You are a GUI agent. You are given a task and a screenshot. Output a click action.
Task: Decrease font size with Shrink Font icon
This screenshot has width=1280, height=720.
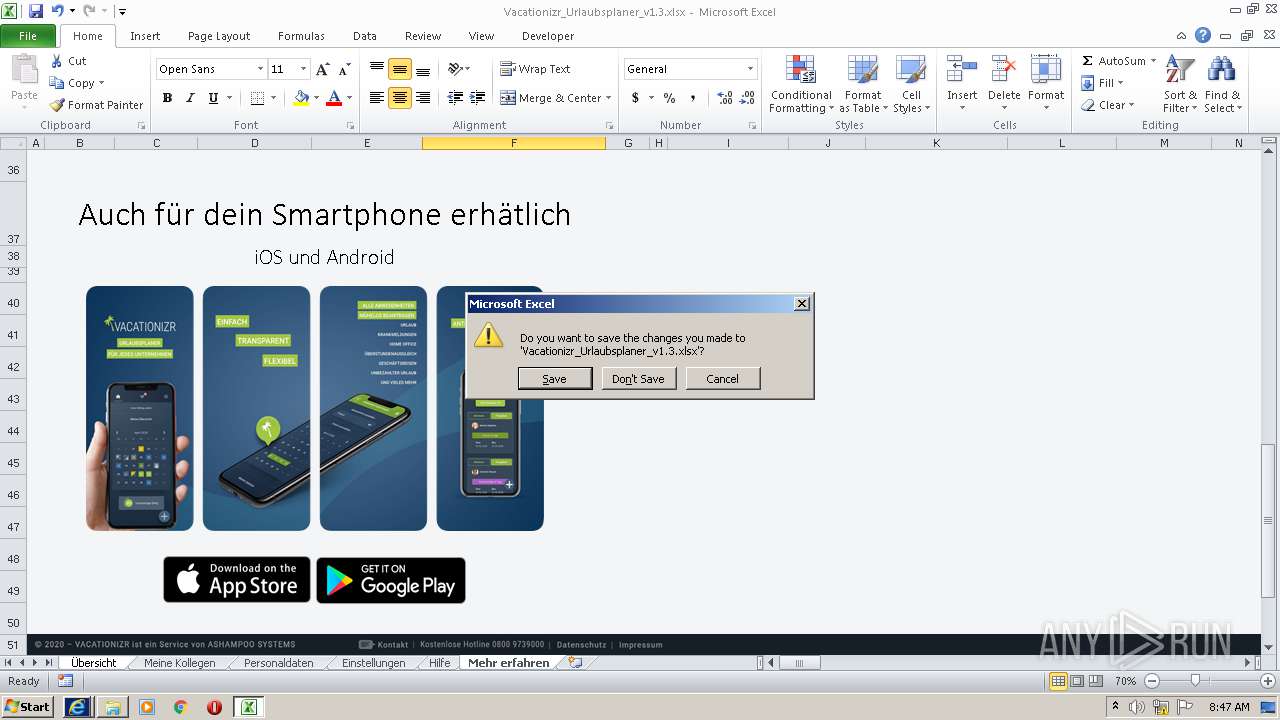(x=344, y=69)
